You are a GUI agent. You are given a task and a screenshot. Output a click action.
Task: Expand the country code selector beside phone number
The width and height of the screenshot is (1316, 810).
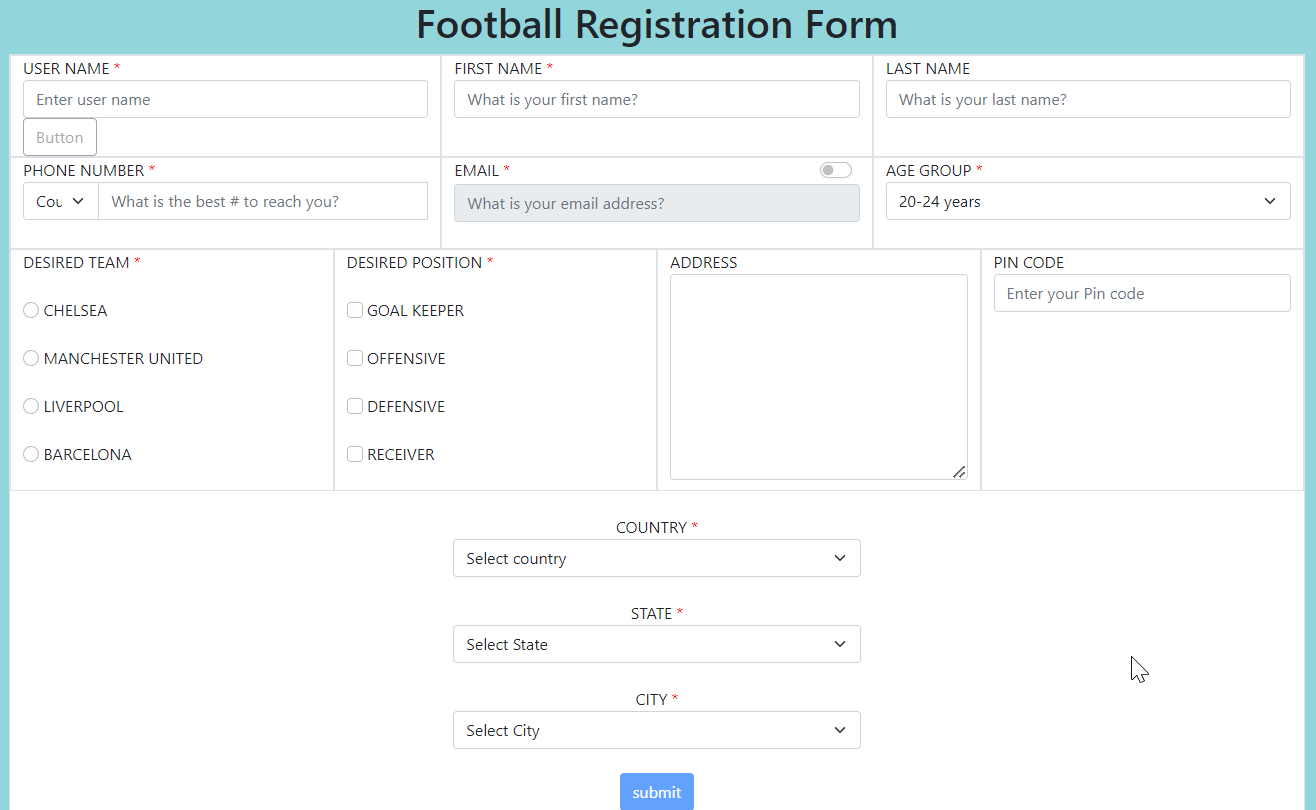(60, 201)
